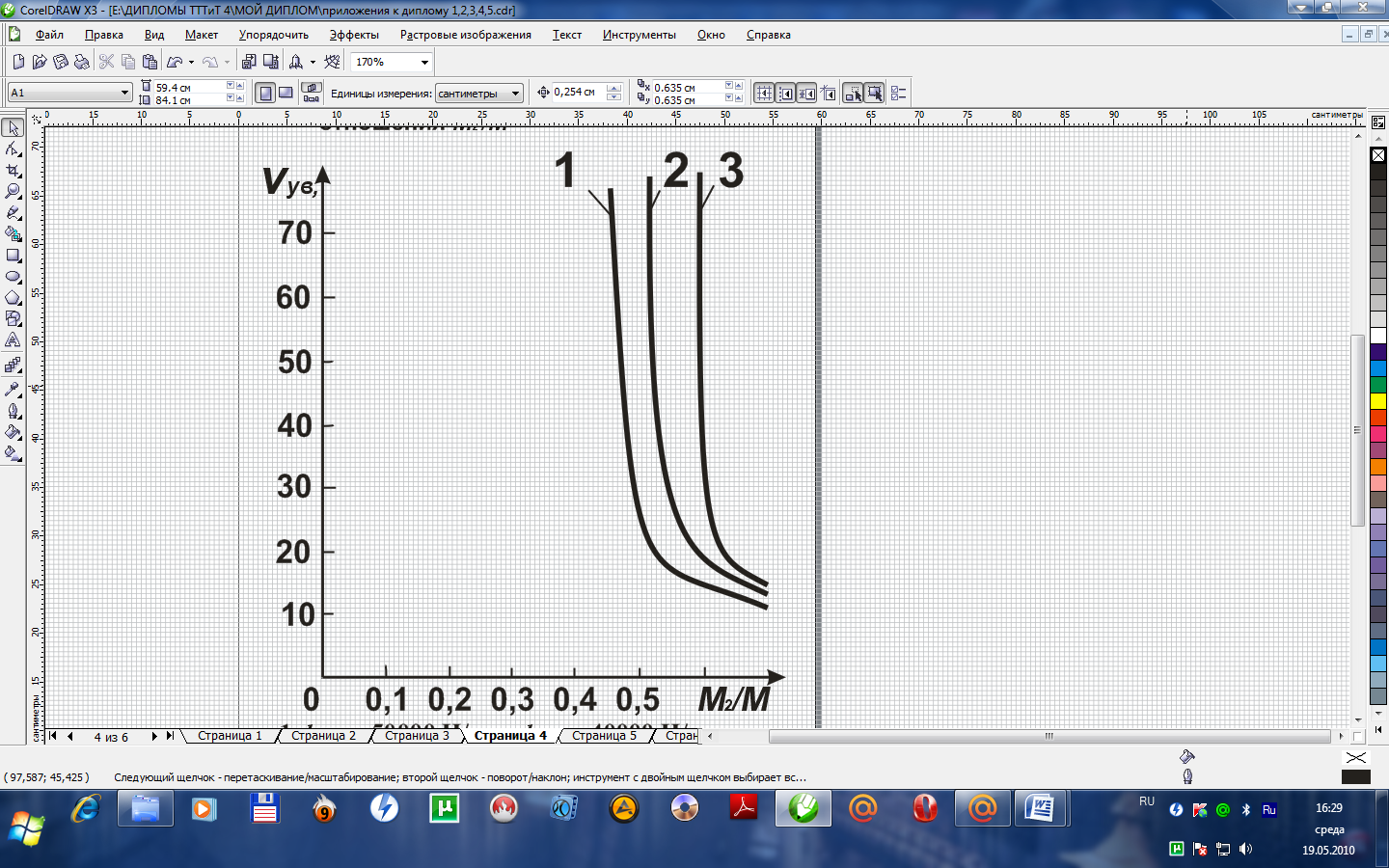This screenshot has width=1389, height=868.
Task: Click the Import icon in toolbar
Action: click(249, 62)
